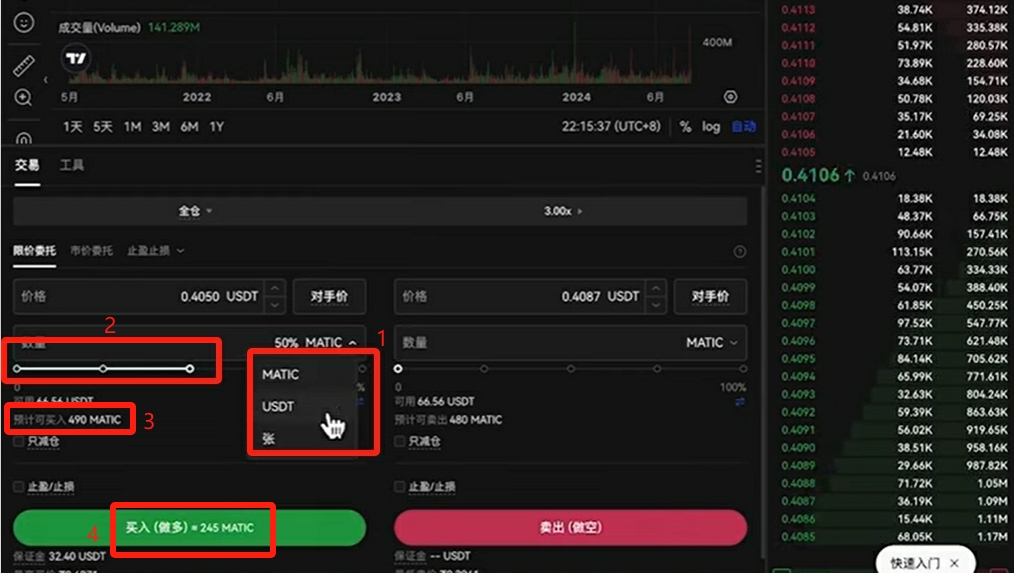Open chart settings target icon near time axis
Screen dimensions: 1014x573
tap(730, 97)
